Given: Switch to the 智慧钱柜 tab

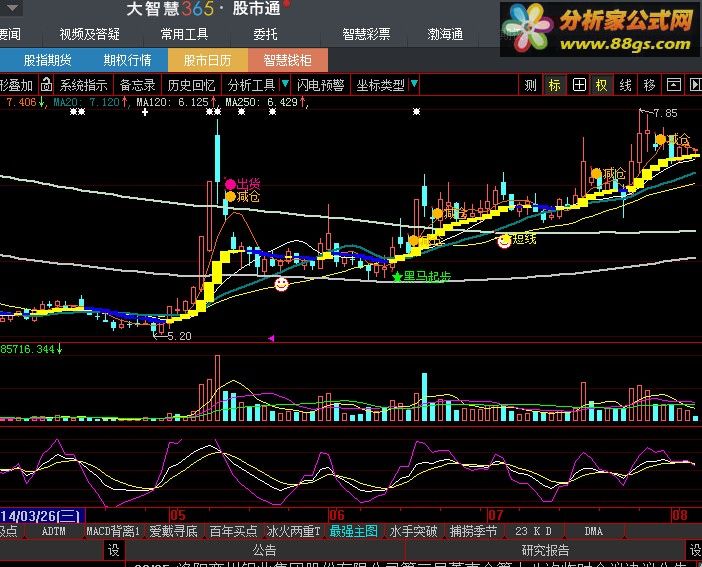Looking at the screenshot, I should pyautogui.click(x=287, y=60).
